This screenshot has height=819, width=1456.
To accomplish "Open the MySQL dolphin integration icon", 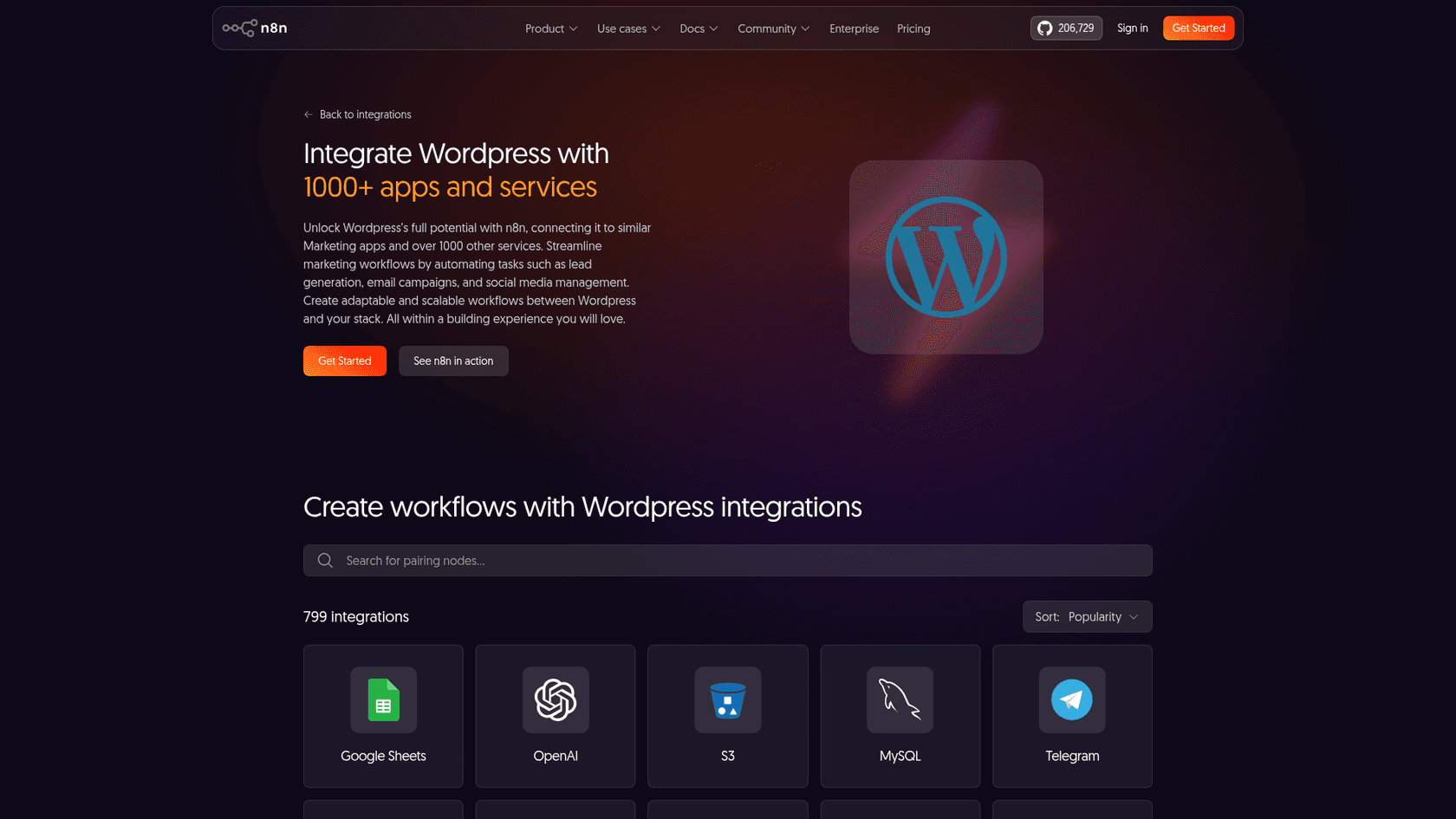I will click(x=900, y=699).
